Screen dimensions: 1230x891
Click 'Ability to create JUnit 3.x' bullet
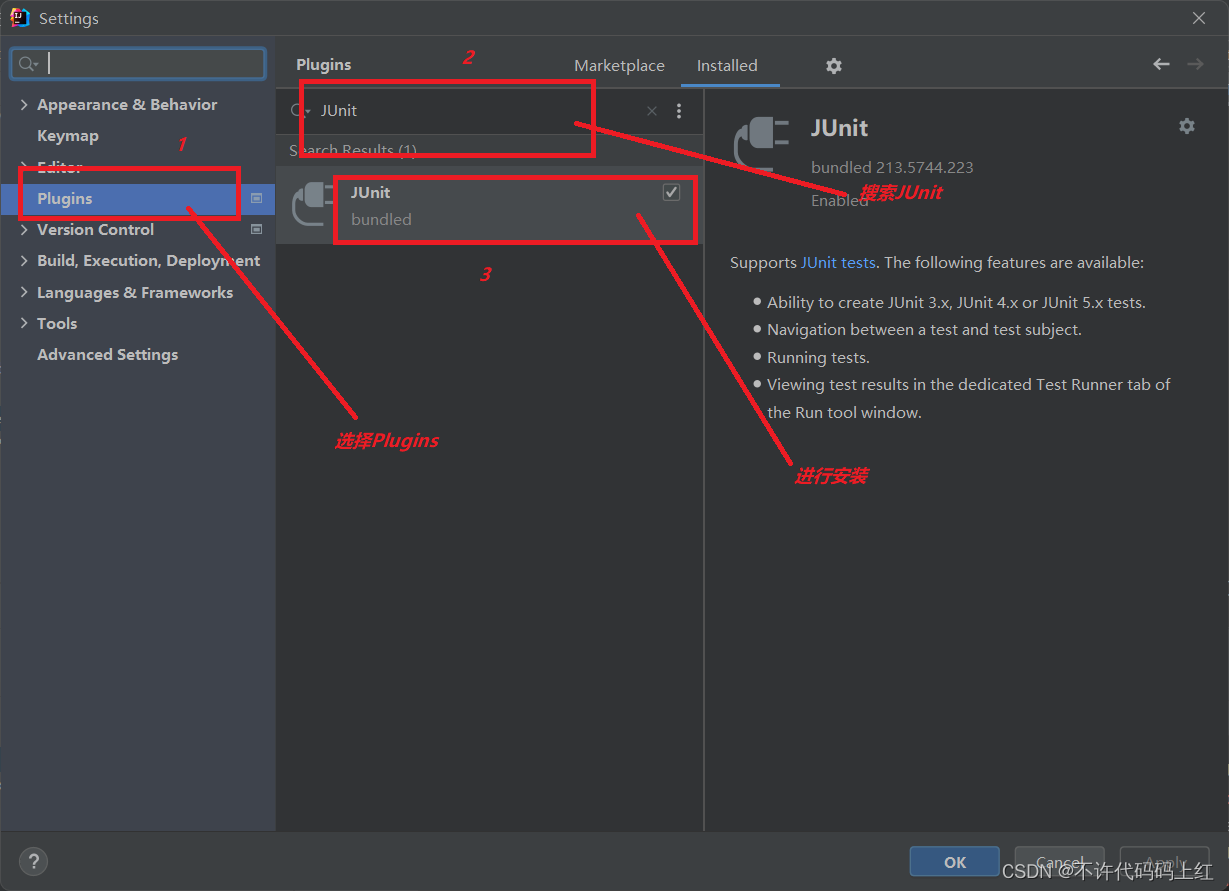point(956,302)
